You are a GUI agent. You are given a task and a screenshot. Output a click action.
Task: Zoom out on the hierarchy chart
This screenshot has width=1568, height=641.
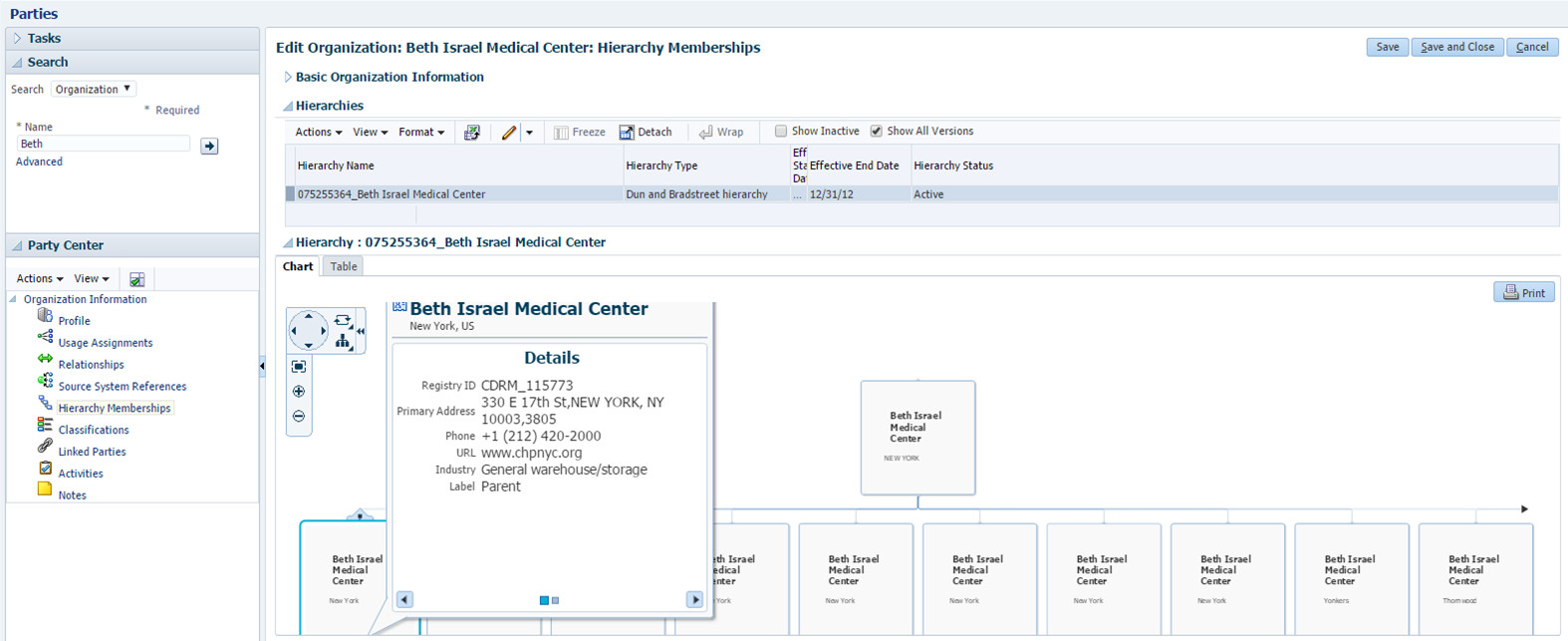coord(299,417)
